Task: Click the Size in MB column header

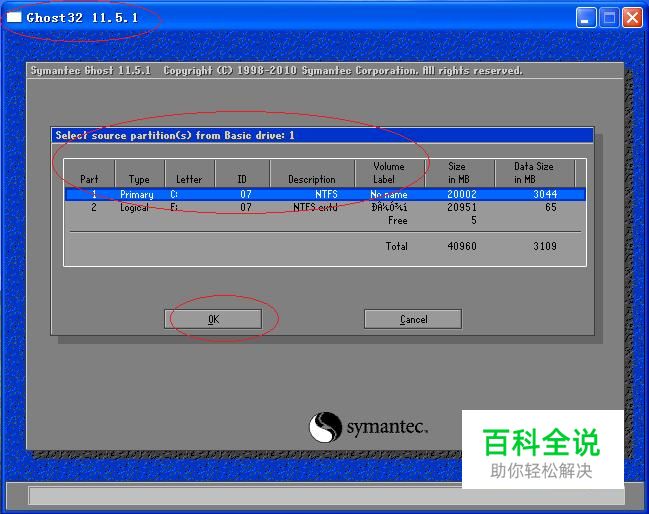Action: (459, 173)
